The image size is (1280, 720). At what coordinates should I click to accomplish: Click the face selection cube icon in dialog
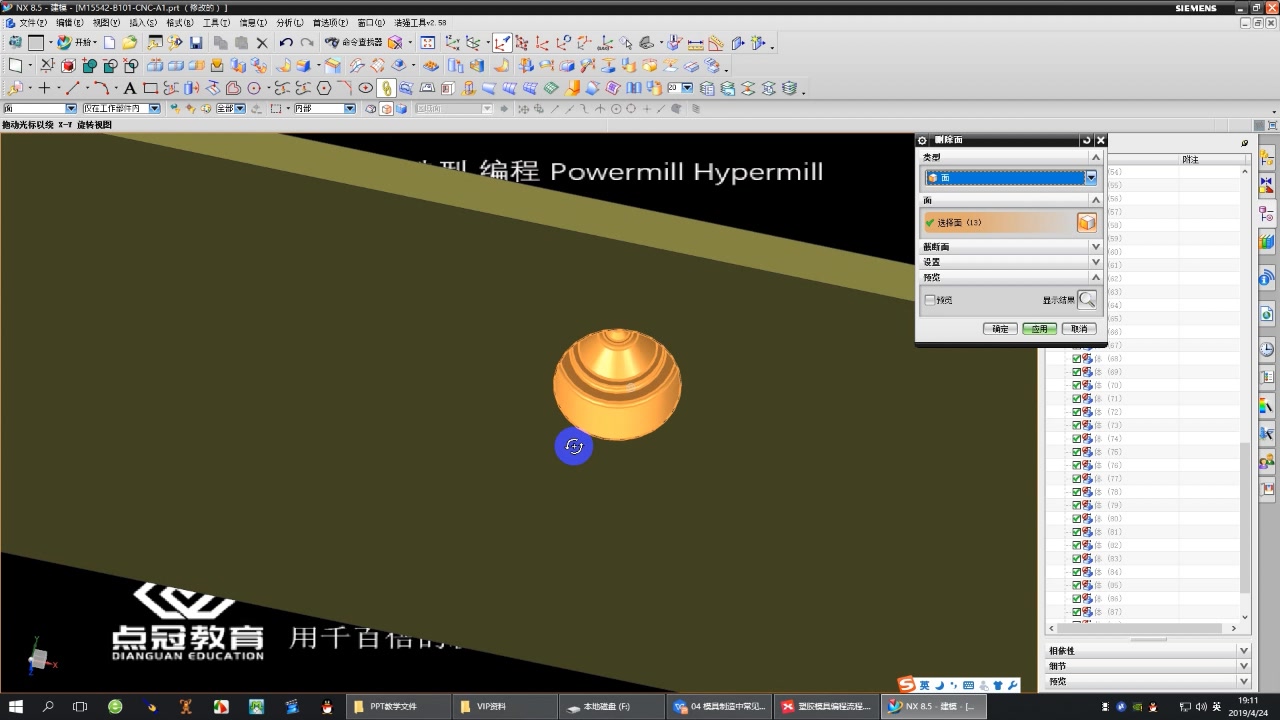pos(1086,223)
